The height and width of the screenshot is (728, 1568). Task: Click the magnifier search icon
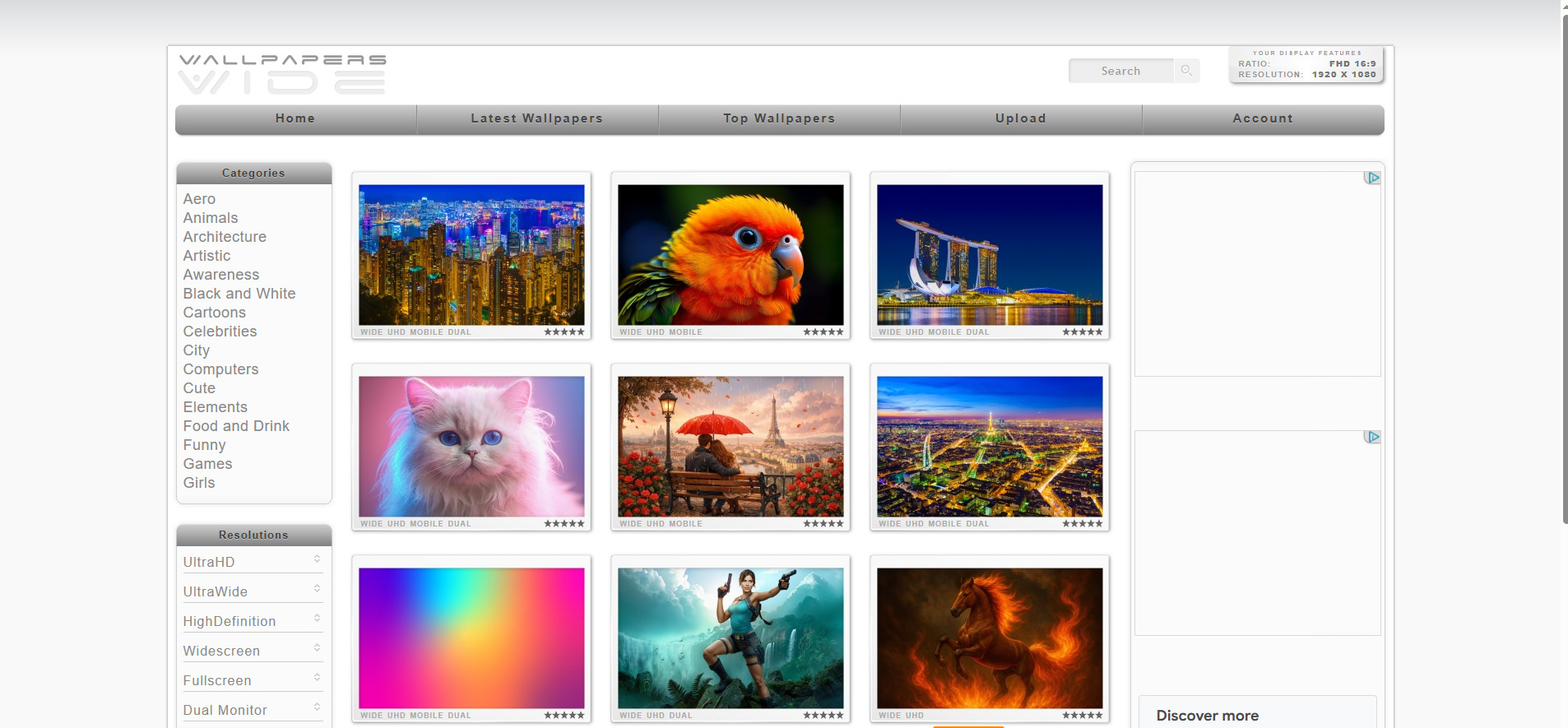(x=1186, y=71)
